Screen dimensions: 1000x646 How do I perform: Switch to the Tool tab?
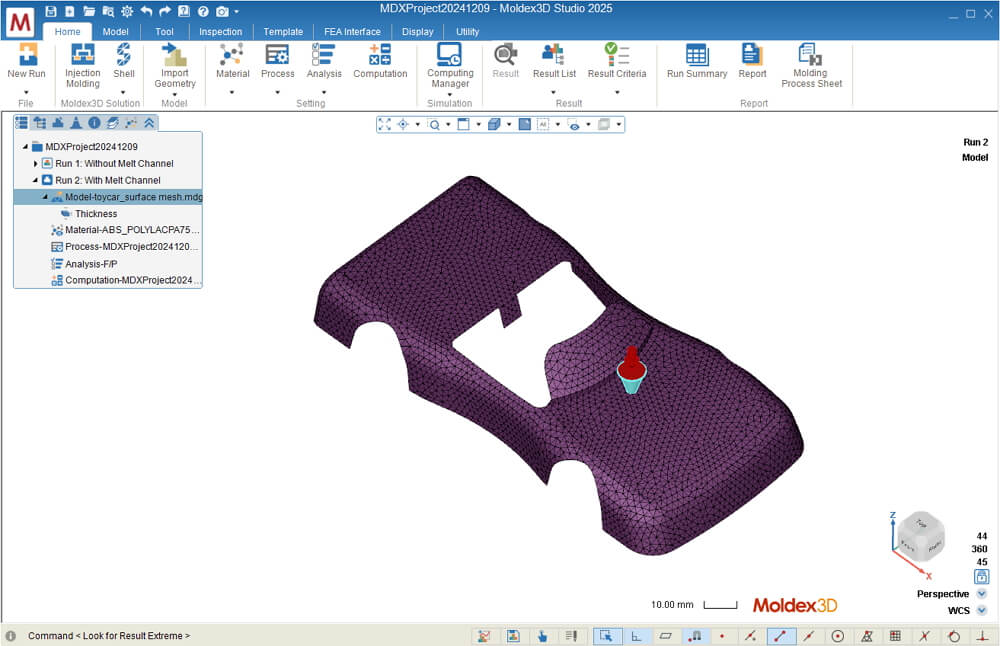click(164, 31)
